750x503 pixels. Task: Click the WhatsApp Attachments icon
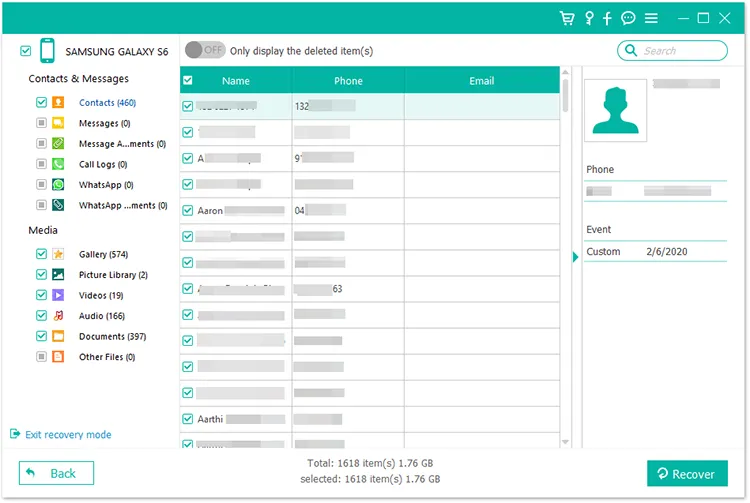(58, 205)
